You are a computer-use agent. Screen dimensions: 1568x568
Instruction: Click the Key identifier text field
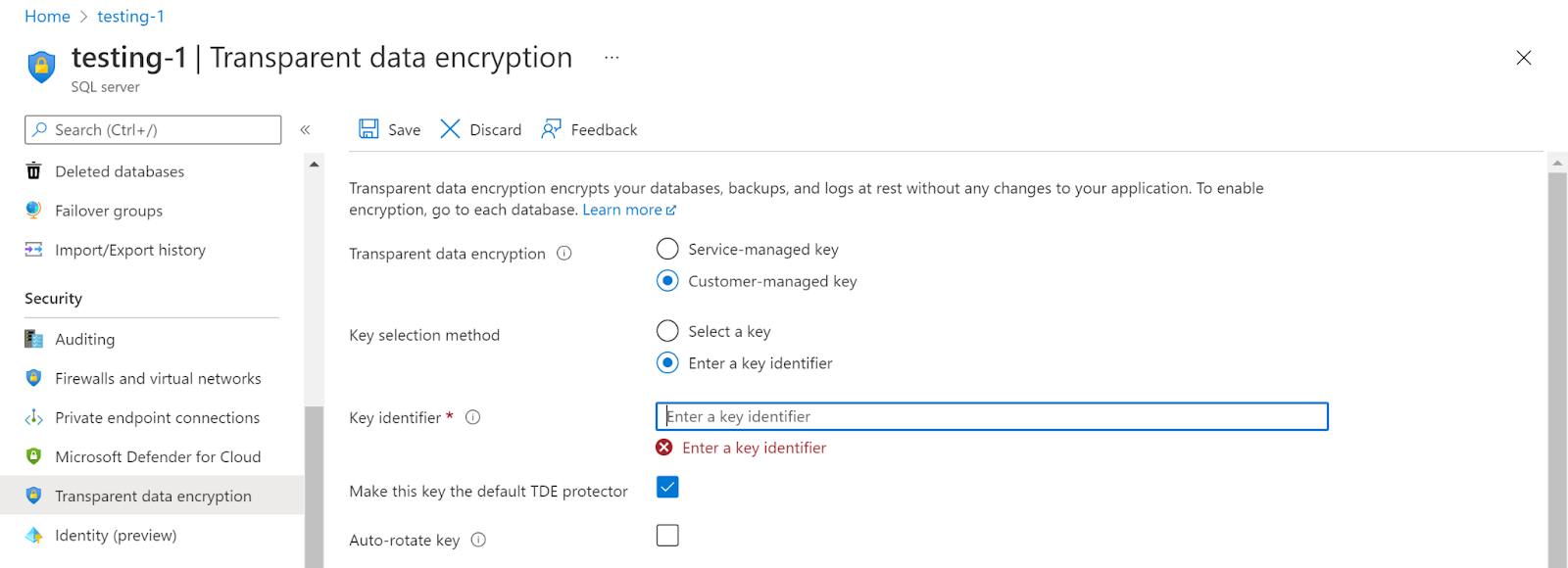point(991,416)
